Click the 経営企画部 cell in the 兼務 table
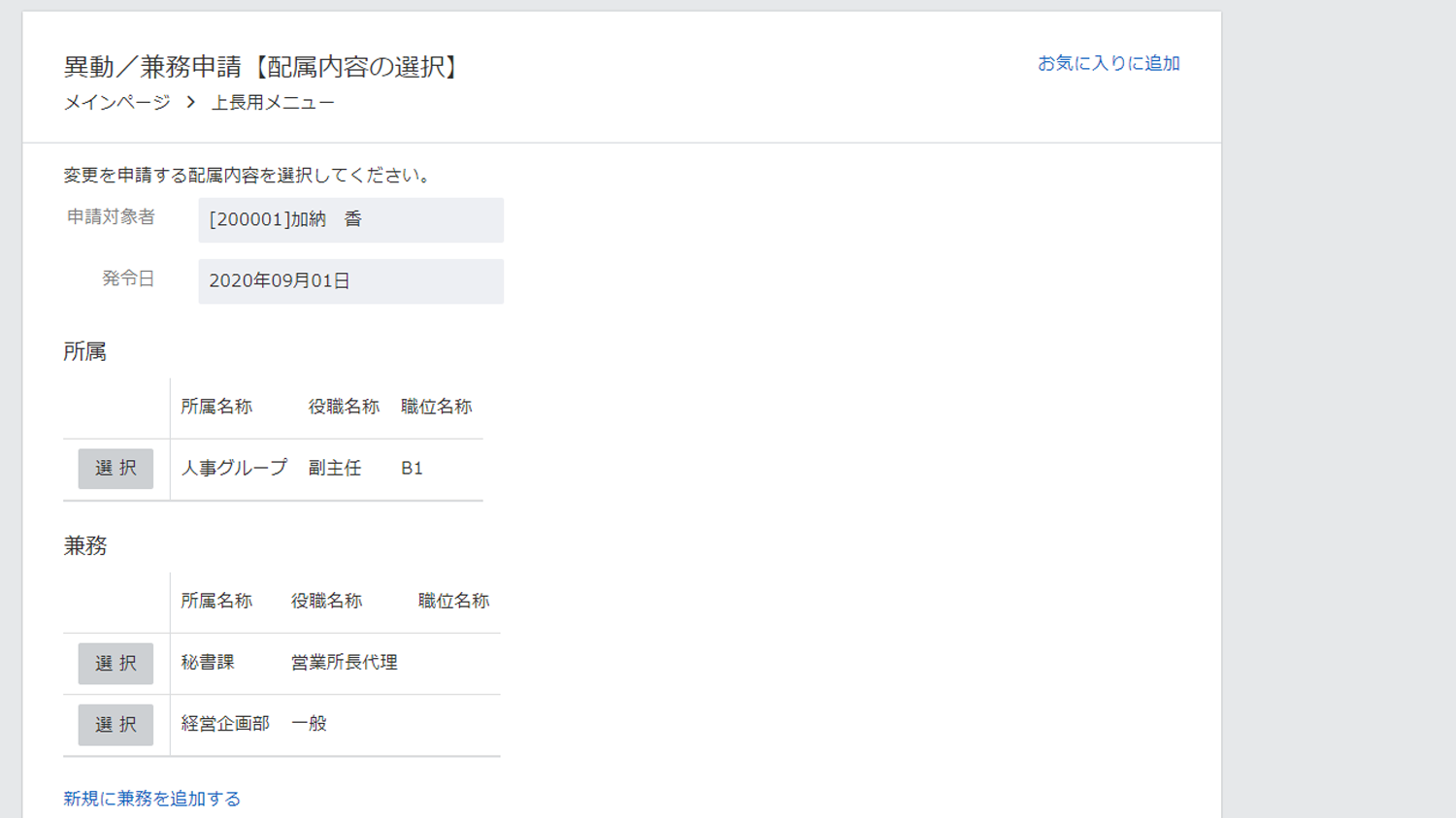Image resolution: width=1456 pixels, height=818 pixels. point(225,724)
